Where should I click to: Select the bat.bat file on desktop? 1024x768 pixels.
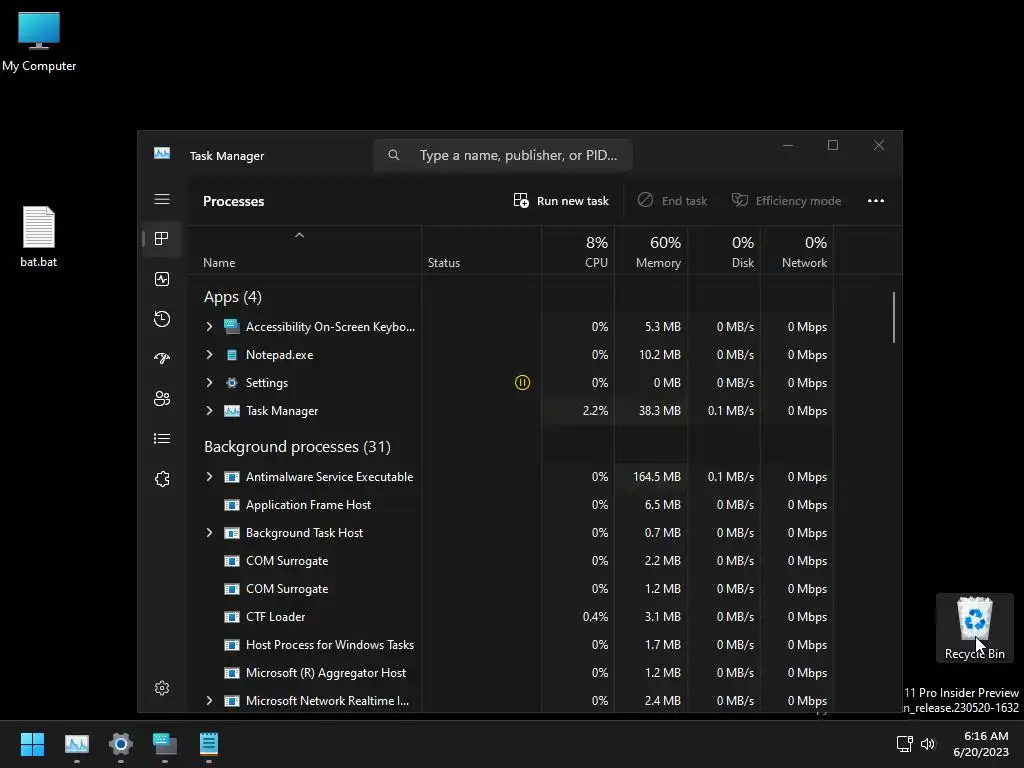tap(39, 236)
